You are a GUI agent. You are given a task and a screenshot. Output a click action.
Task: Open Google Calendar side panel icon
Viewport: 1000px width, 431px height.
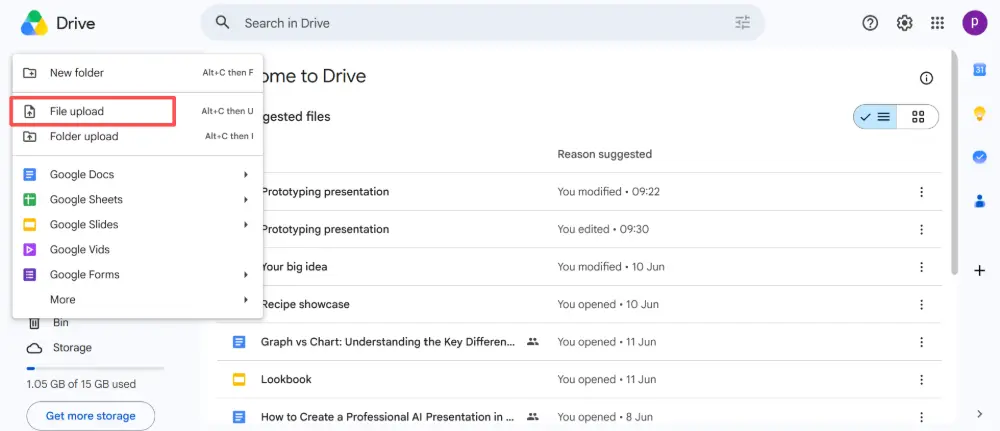[x=980, y=70]
